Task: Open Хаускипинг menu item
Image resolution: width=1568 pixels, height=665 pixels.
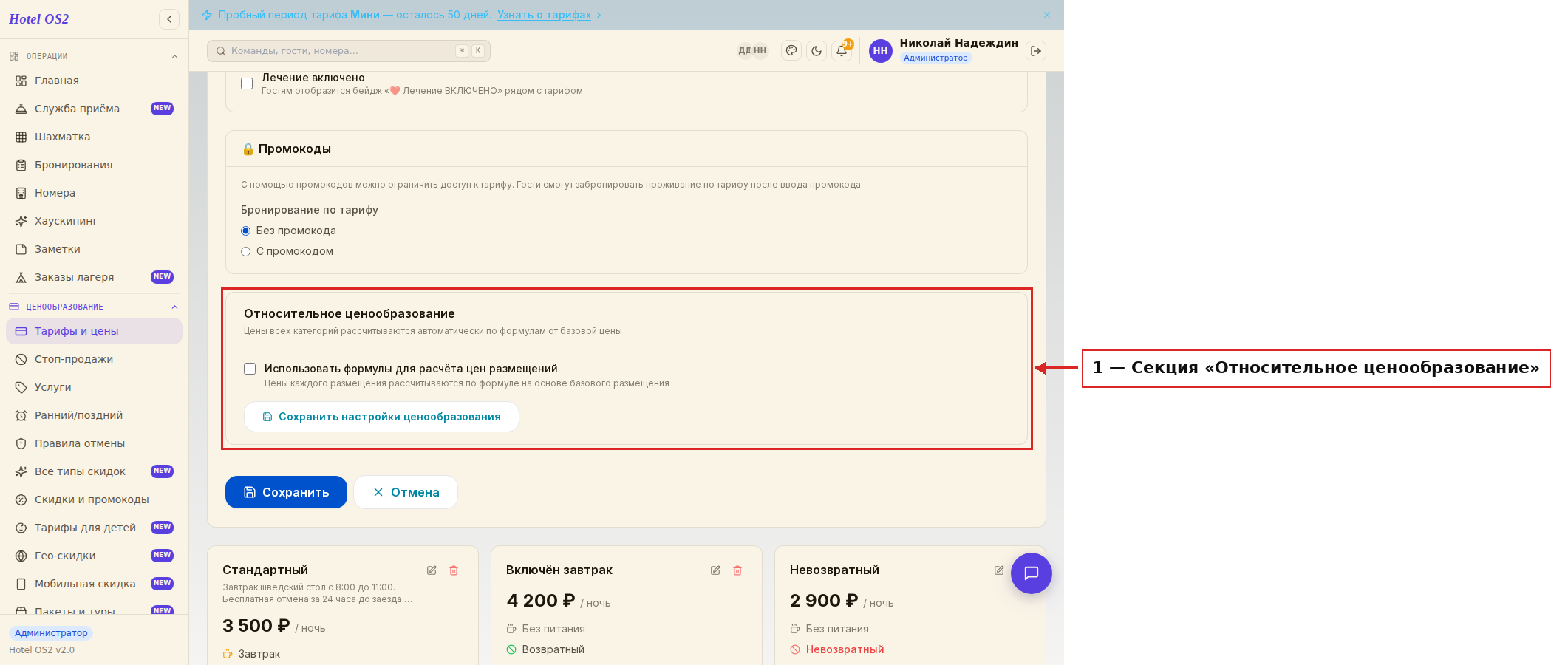Action: (94, 221)
